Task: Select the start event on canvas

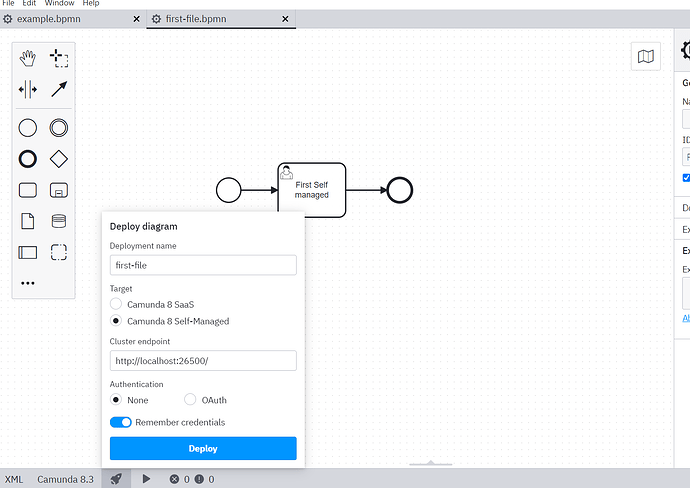Action: click(229, 190)
